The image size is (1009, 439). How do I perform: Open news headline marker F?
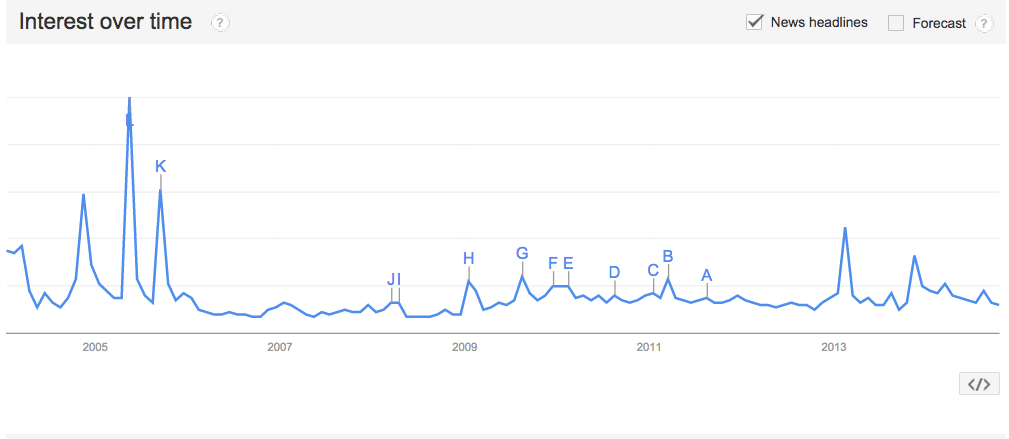(x=552, y=263)
